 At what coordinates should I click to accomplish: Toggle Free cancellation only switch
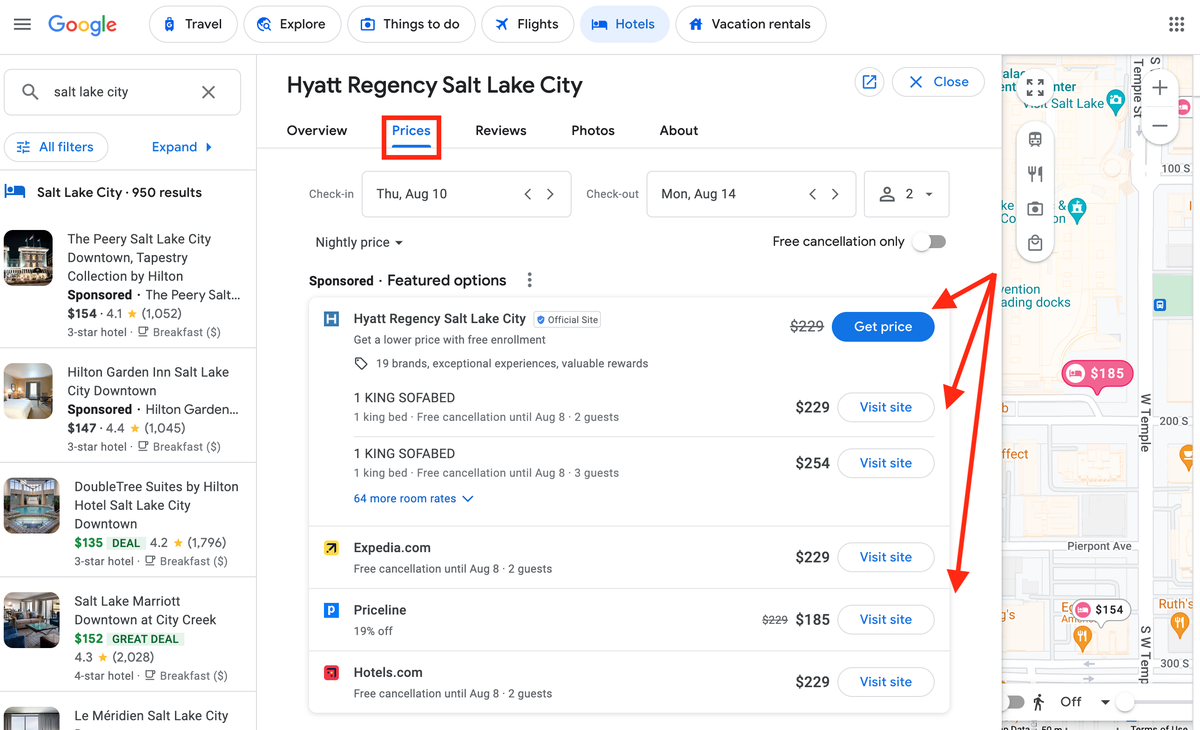coord(929,242)
